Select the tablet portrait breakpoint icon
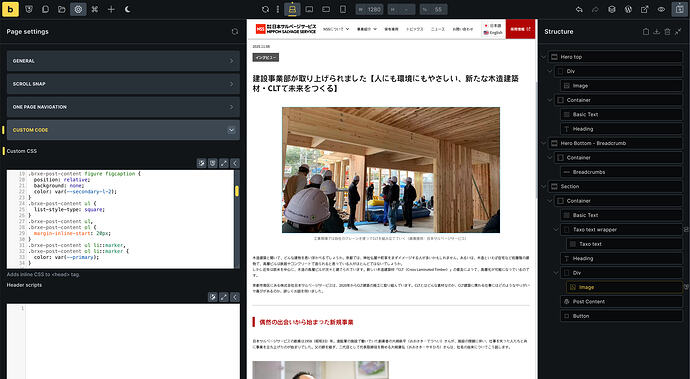This screenshot has width=690, height=379. 309,9
